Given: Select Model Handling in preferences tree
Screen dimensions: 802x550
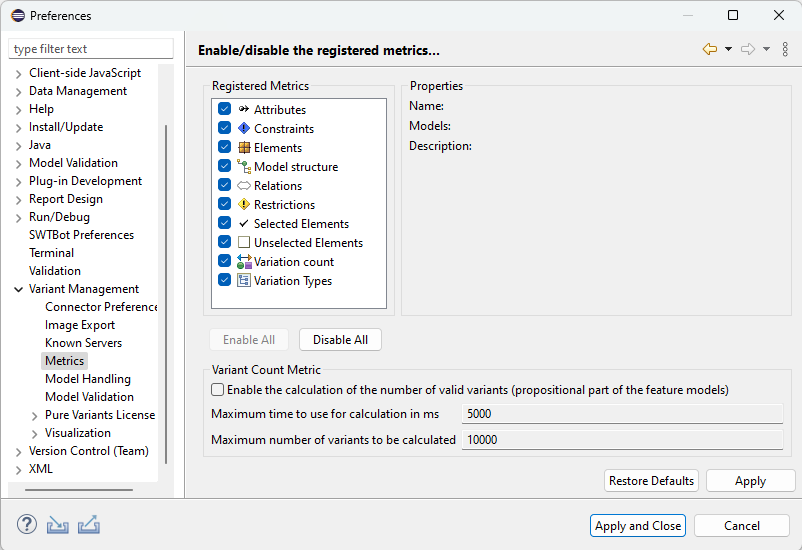Looking at the screenshot, I should pos(87,379).
